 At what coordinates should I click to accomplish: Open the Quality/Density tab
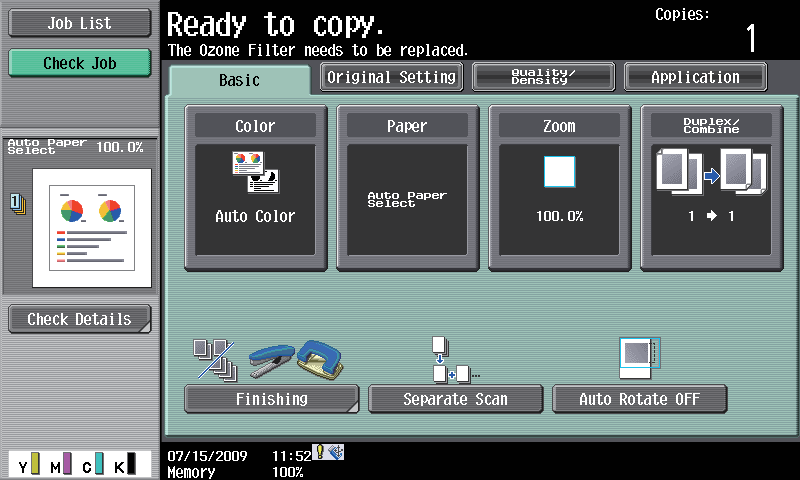(x=543, y=77)
